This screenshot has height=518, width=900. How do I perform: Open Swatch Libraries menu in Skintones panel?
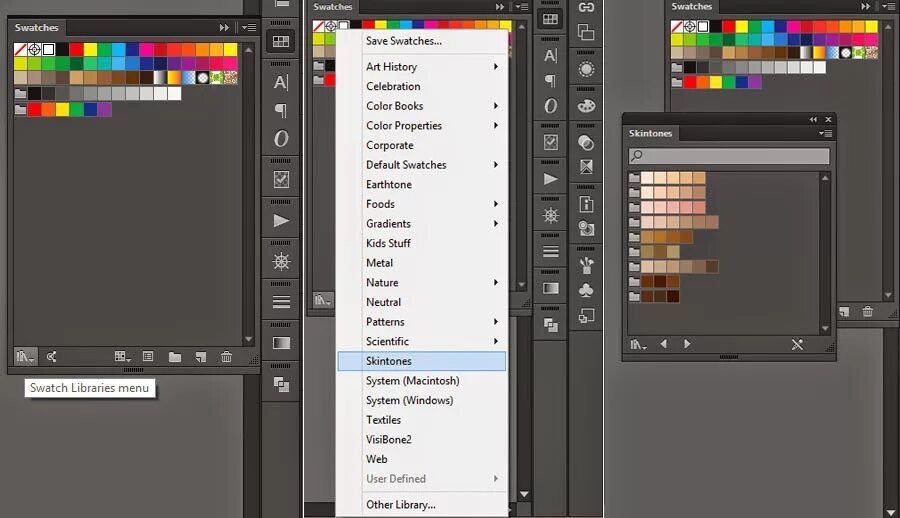pos(638,345)
